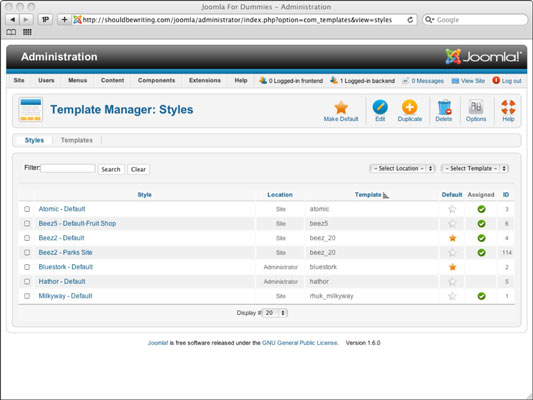Screen dimensions: 533x400
Task: Click the Delete trash toolbar icon
Action: 444,107
